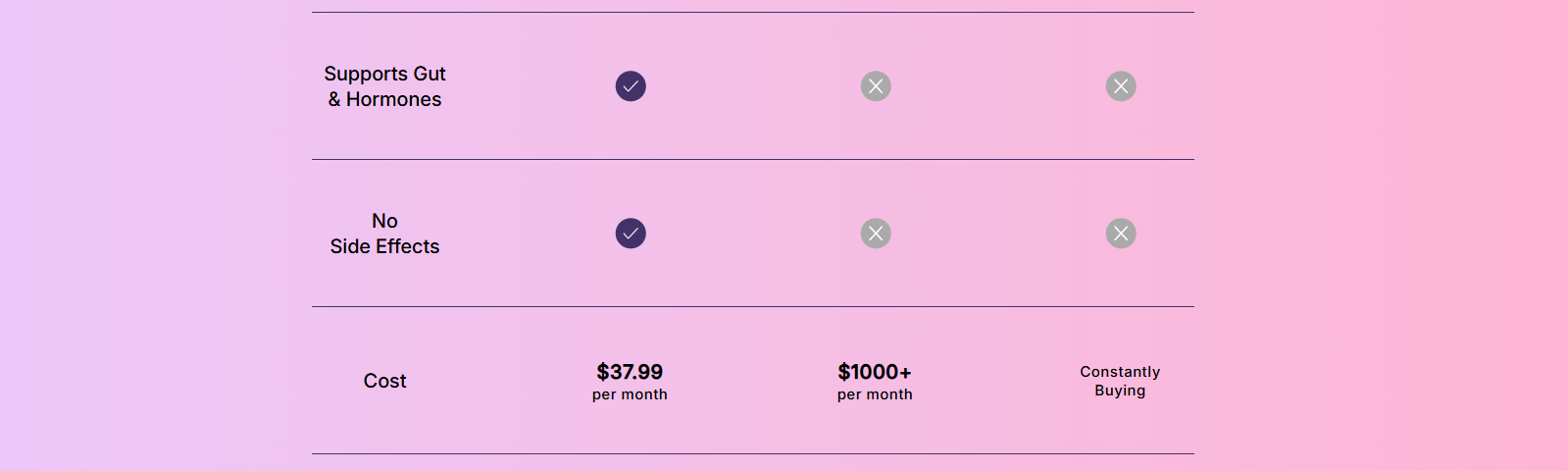Click the purple checkmark in Supports Gut row
Image resolution: width=1568 pixels, height=471 pixels.
coord(631,86)
